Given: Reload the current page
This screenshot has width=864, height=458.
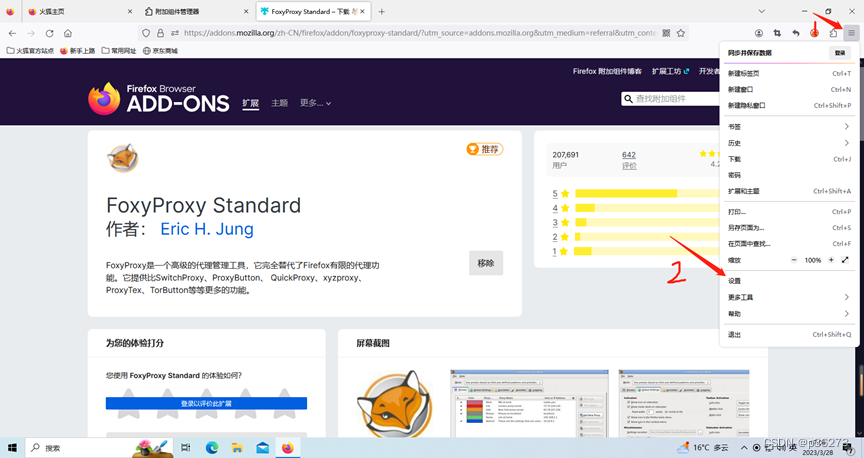Looking at the screenshot, I should (49, 33).
